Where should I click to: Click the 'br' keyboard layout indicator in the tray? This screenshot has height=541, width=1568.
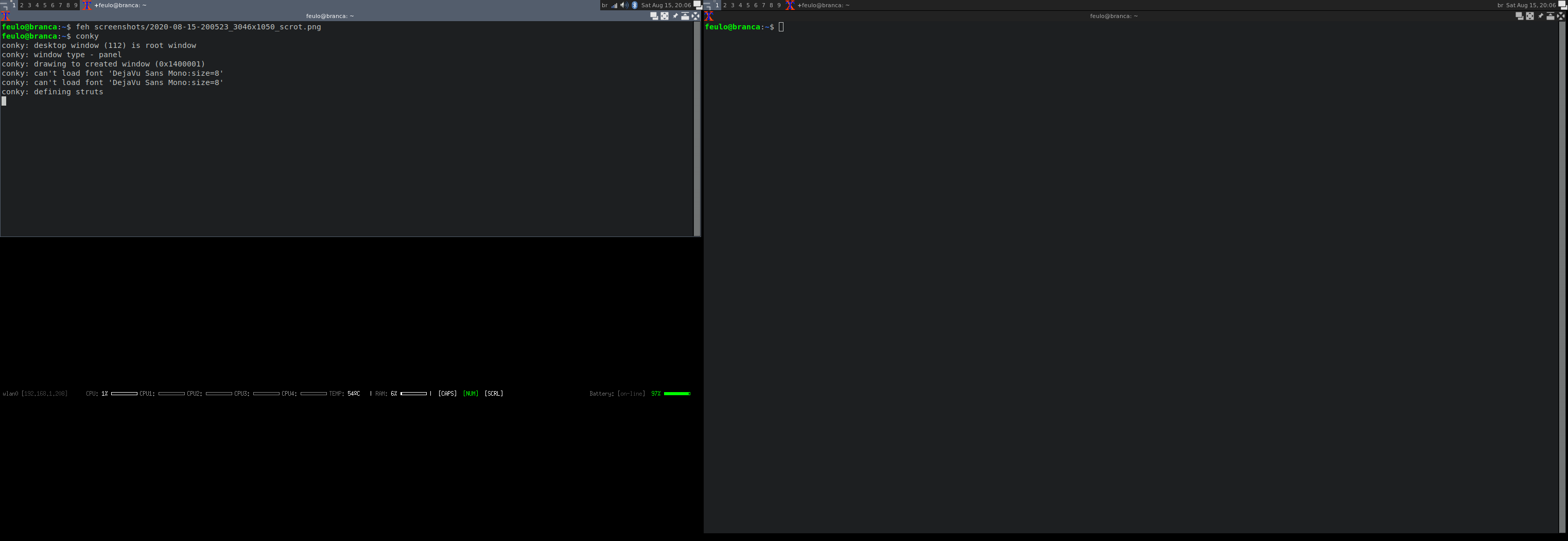coord(604,5)
